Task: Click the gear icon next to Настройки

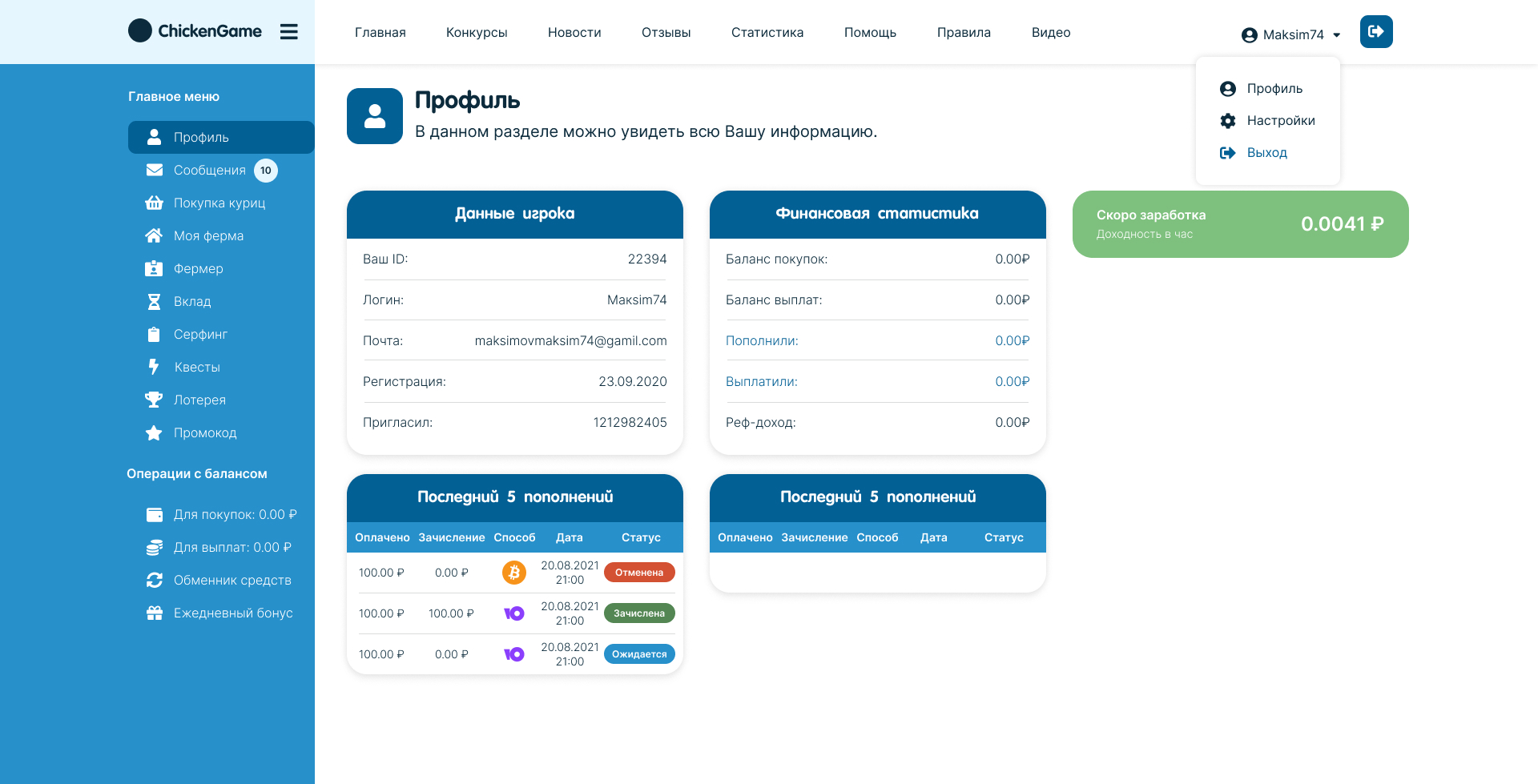Action: [1227, 121]
